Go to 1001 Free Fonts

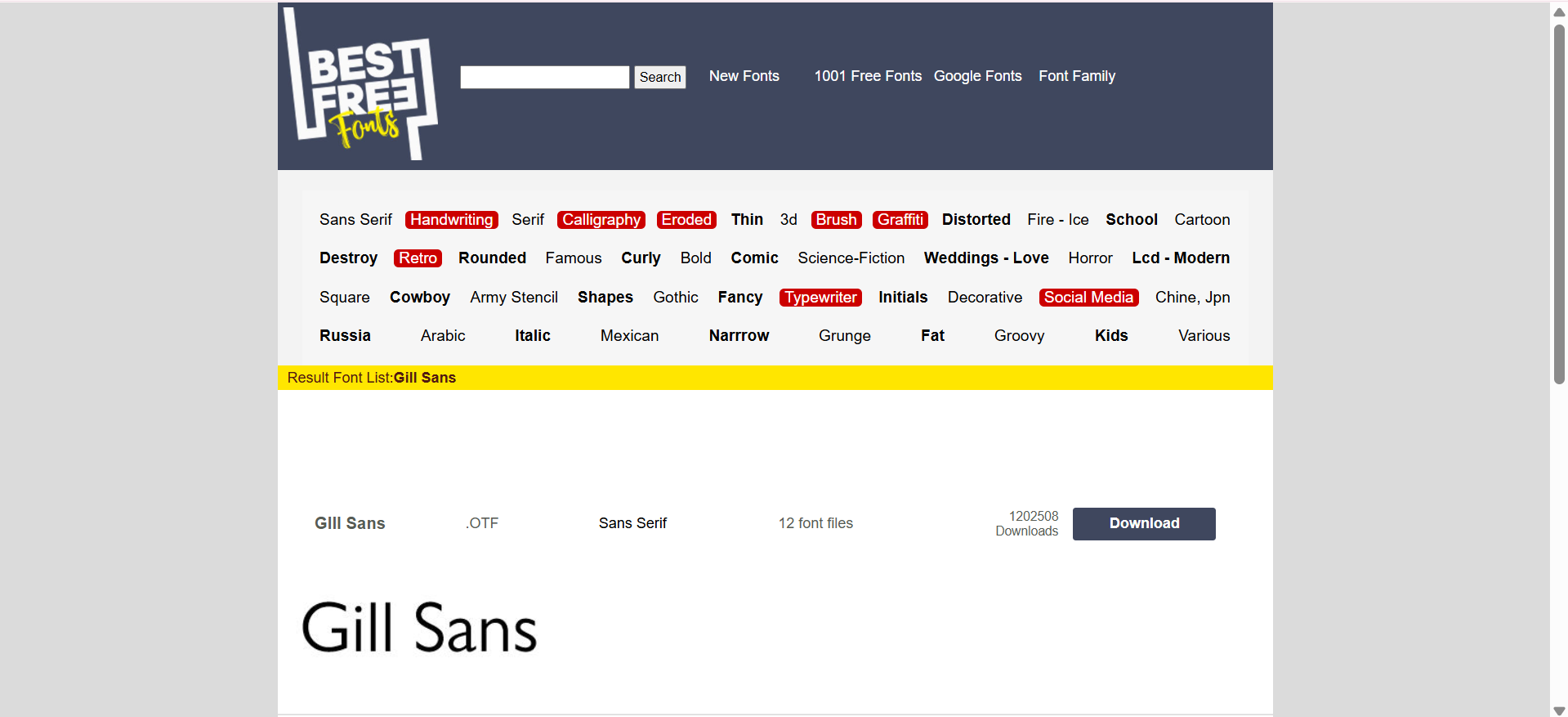click(x=868, y=76)
